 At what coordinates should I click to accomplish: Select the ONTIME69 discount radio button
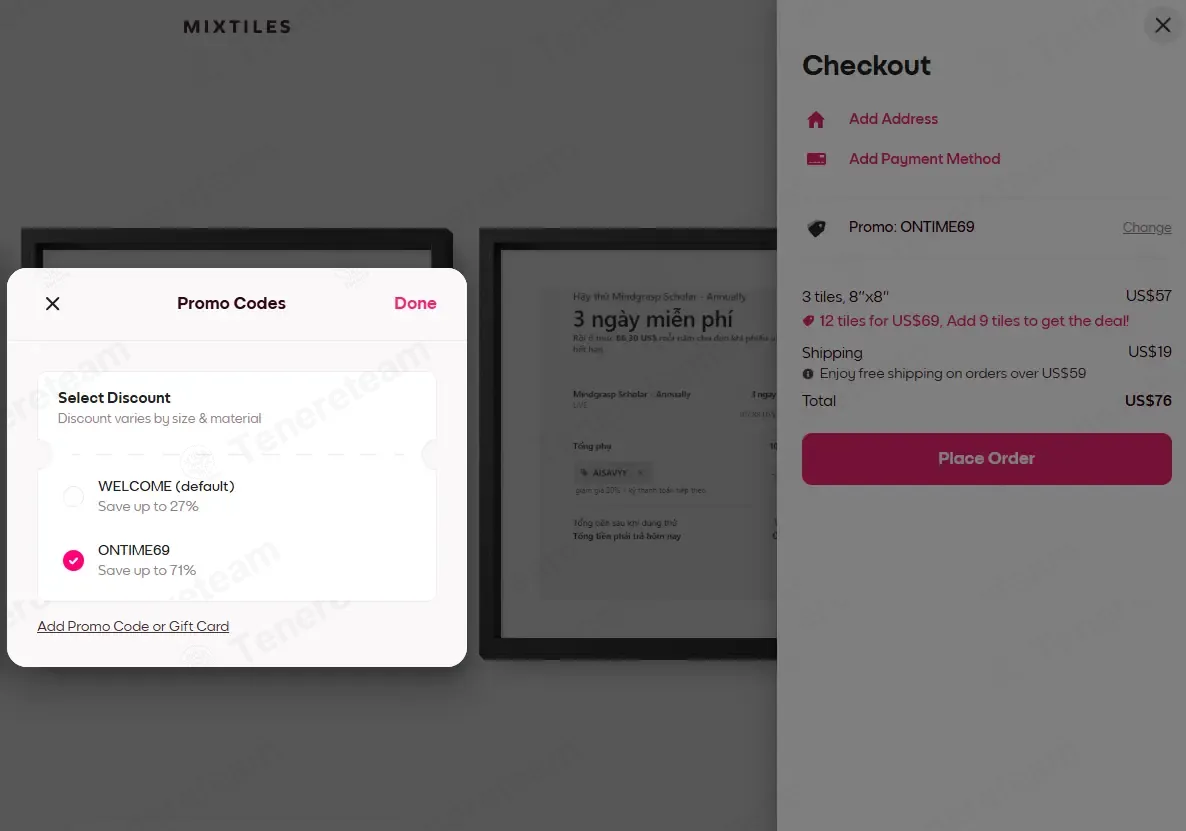73,560
